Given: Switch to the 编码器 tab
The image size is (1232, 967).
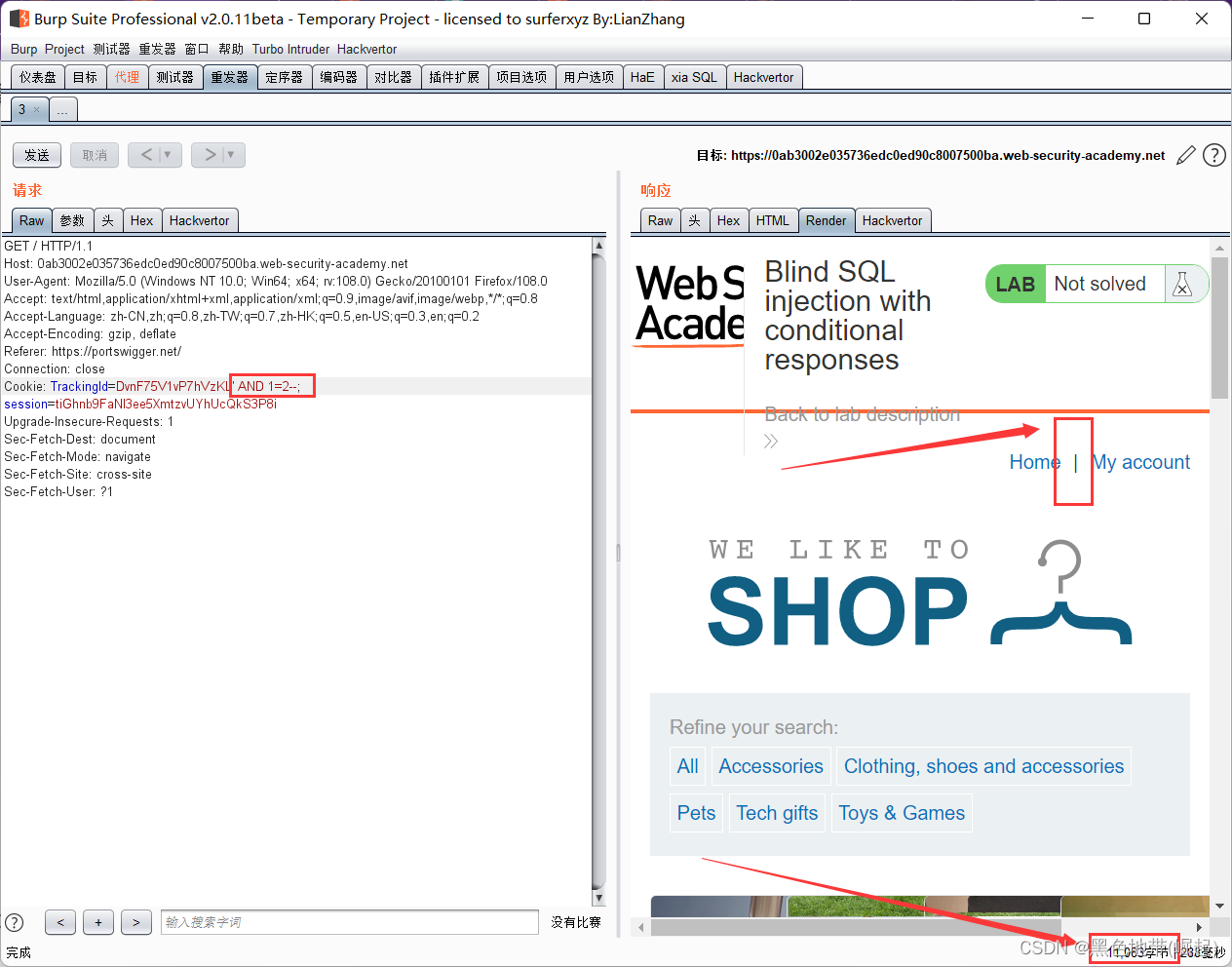Looking at the screenshot, I should pyautogui.click(x=338, y=77).
